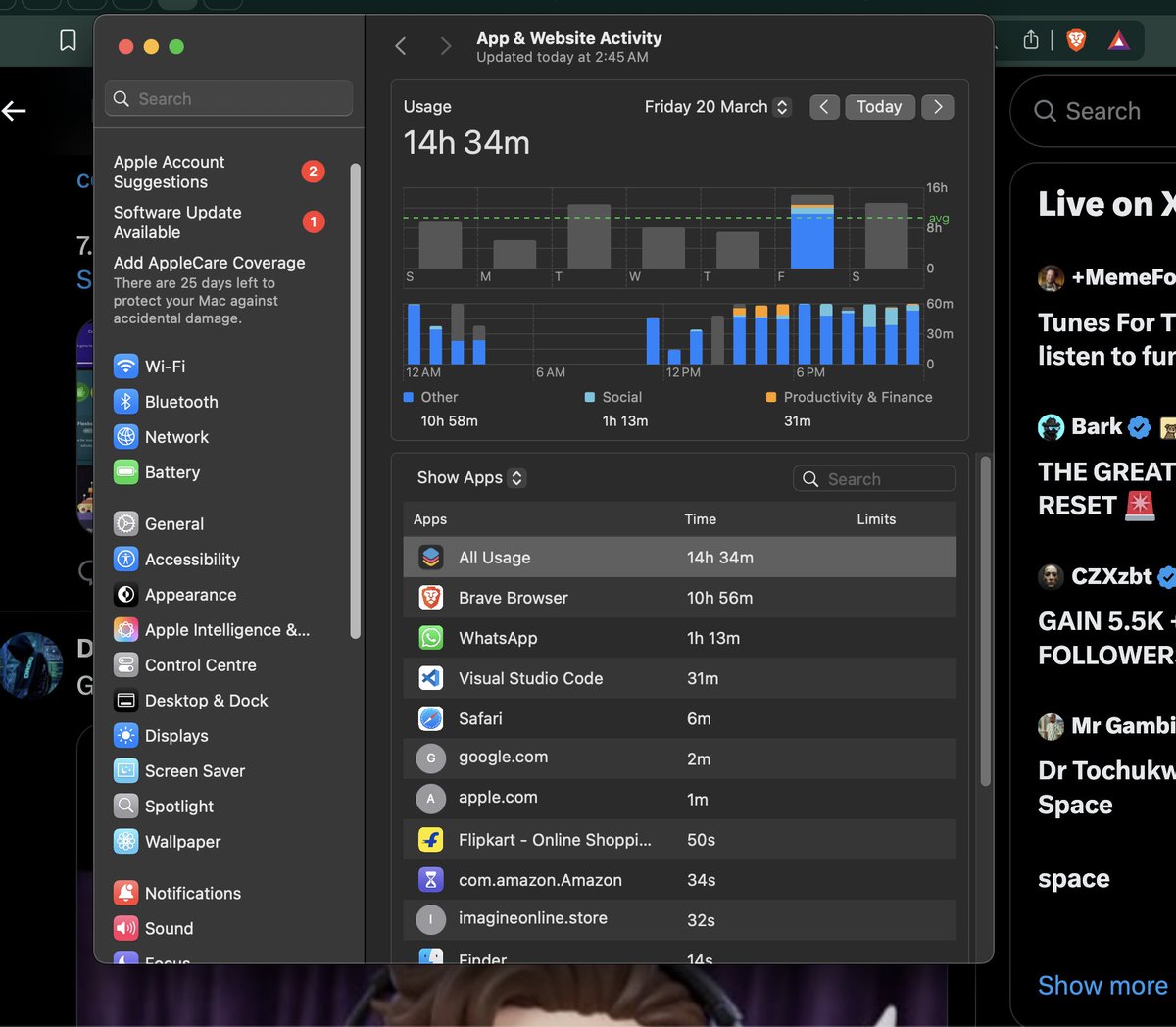Select the apple.com row
Screen dimensions: 1176x1027
click(679, 799)
